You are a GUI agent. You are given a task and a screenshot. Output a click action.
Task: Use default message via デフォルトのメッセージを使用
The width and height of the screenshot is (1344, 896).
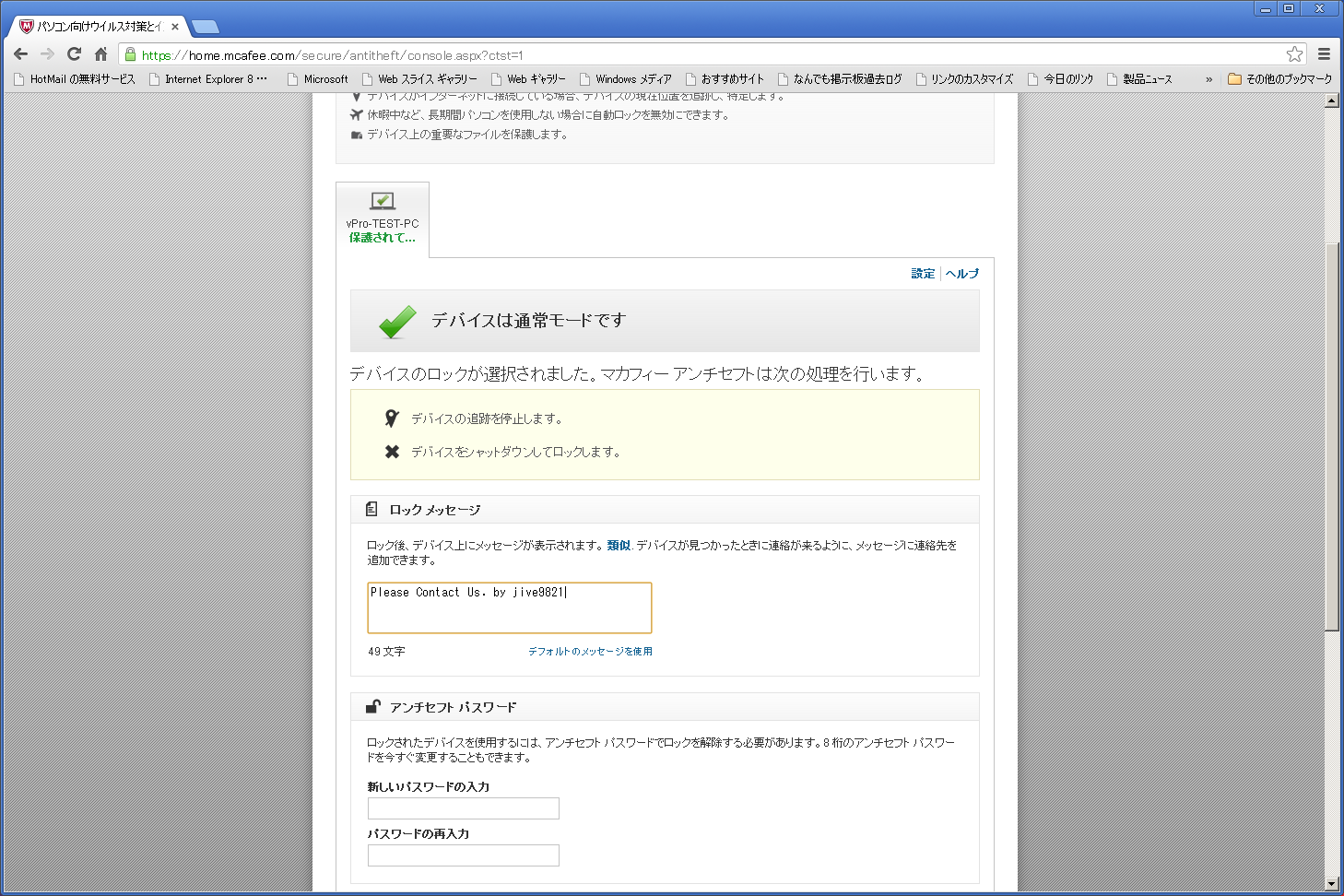coord(590,652)
